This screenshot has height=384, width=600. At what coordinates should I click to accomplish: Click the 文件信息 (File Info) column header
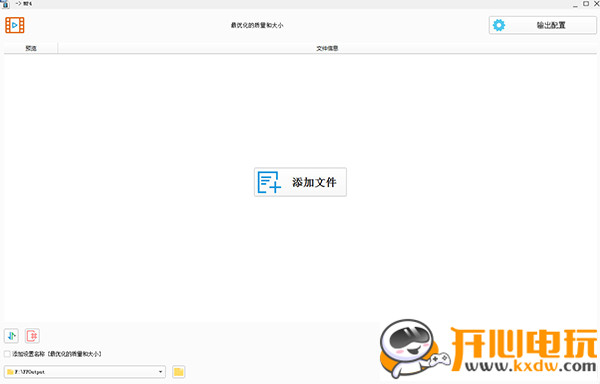327,48
